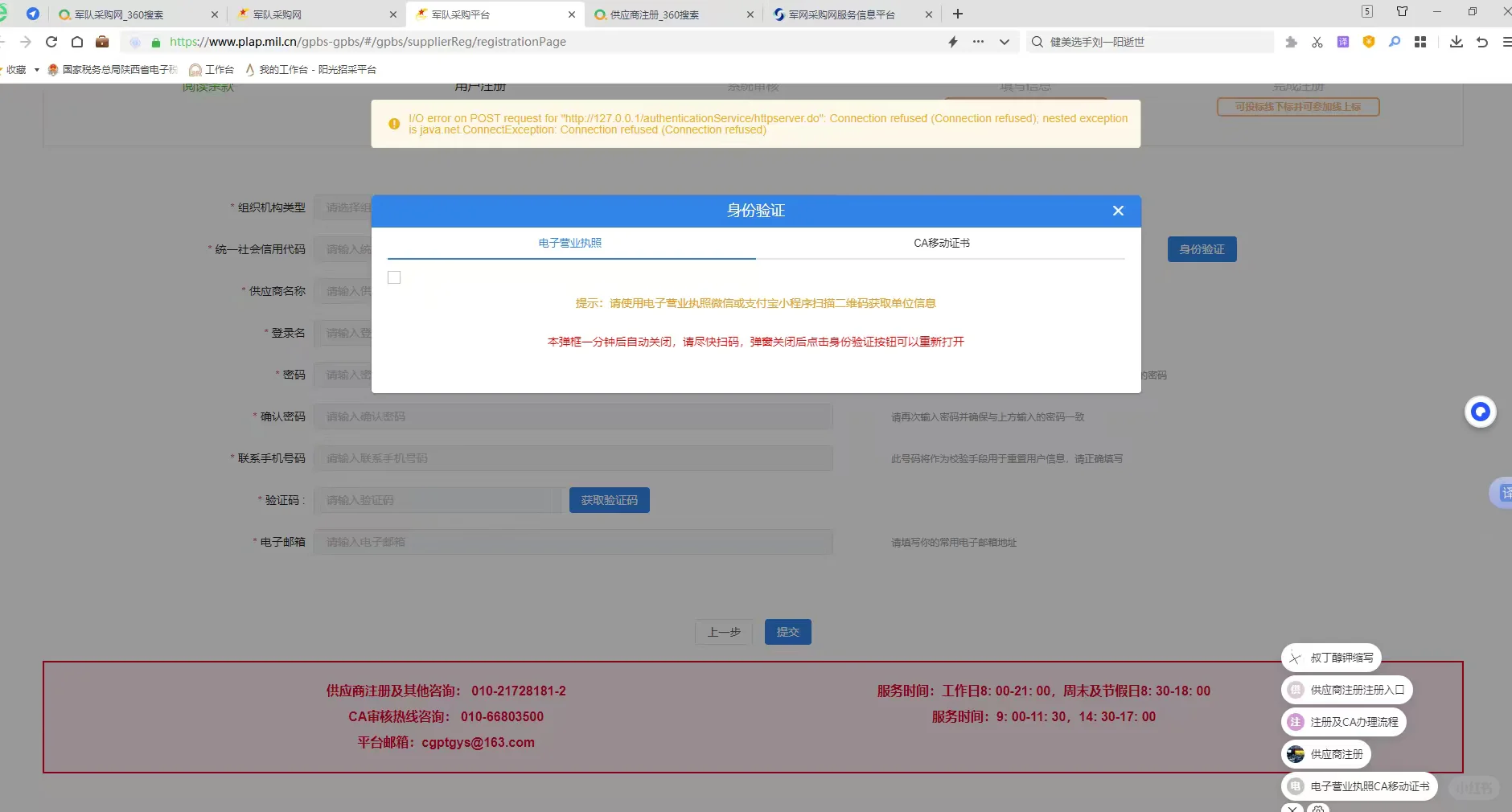Focus the 验证码 input field
Image resolution: width=1512 pixels, height=812 pixels.
438,500
